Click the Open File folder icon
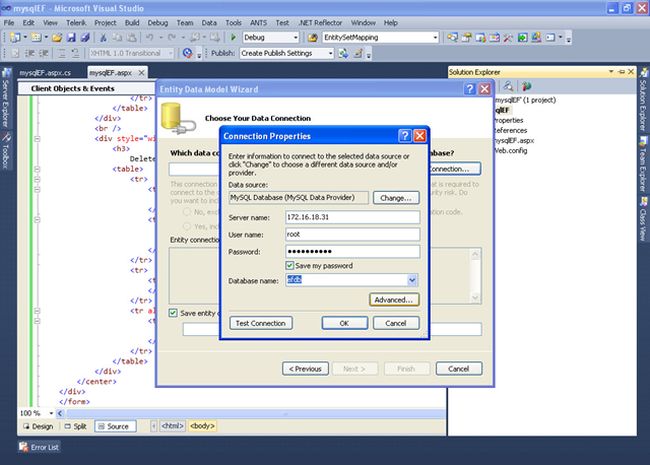 point(57,38)
